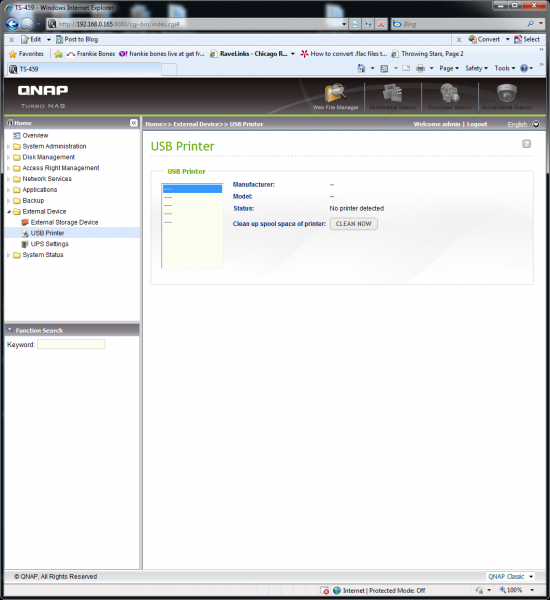Click Add to Favorites Bar star icon
Viewport: 550px width, 600px height.
(x=58, y=54)
